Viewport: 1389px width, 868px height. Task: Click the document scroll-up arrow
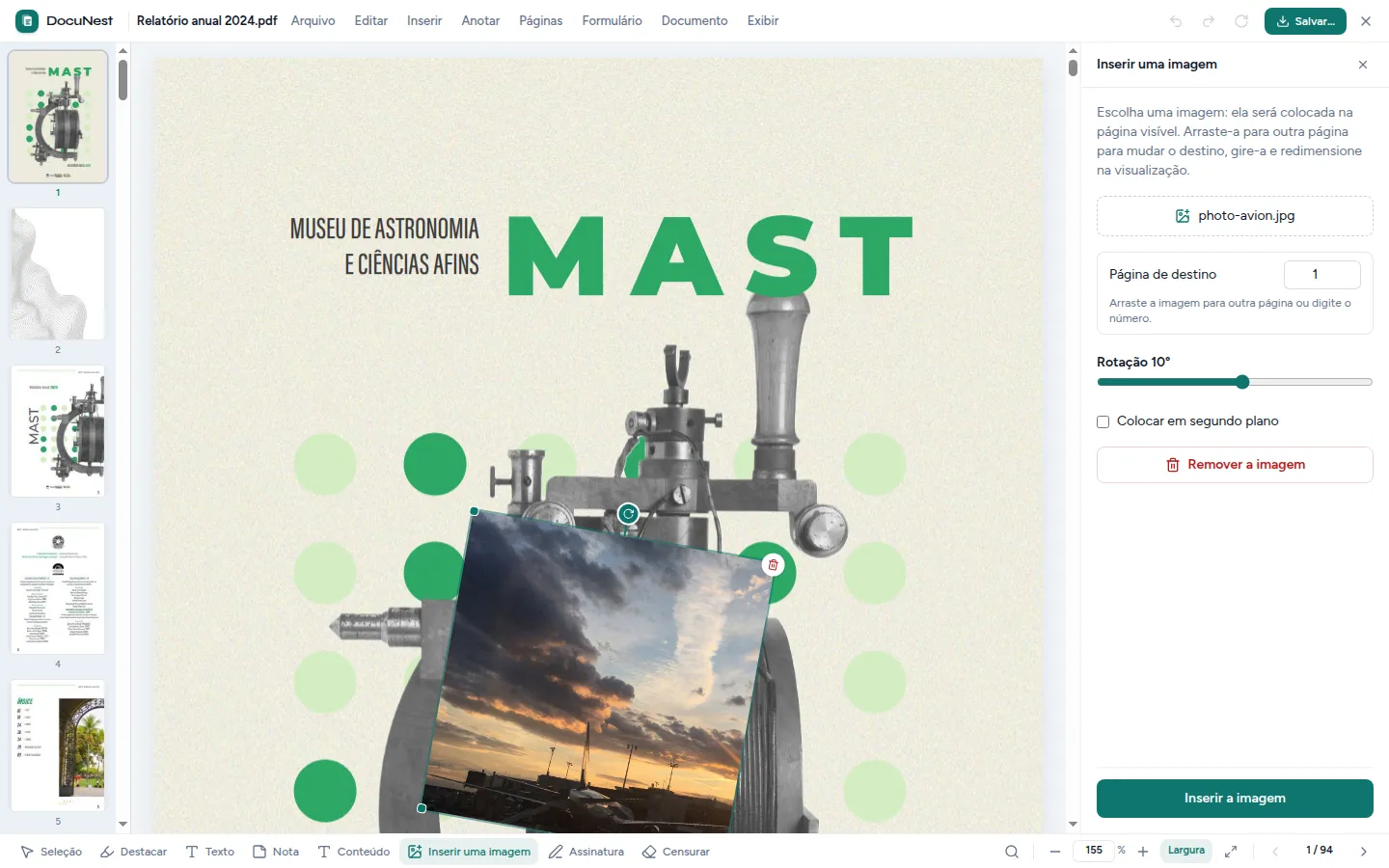(x=1073, y=50)
